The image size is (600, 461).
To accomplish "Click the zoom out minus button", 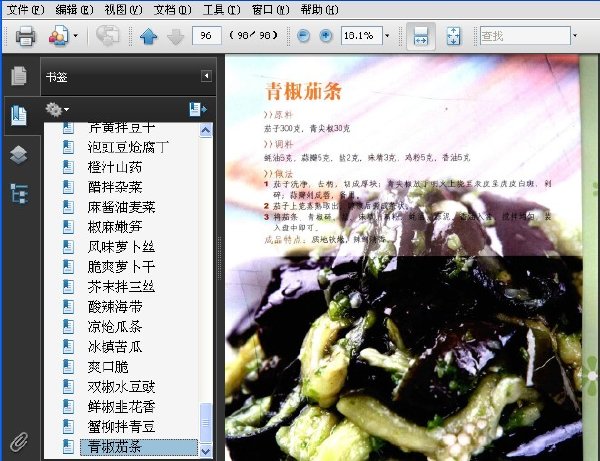I will pyautogui.click(x=303, y=36).
